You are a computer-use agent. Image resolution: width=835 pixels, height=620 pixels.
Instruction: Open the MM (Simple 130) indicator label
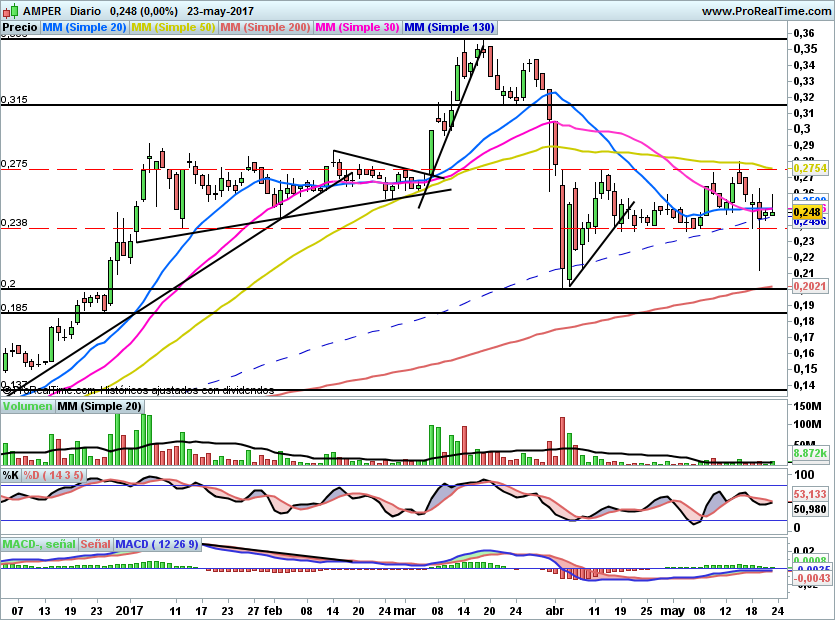(x=447, y=28)
